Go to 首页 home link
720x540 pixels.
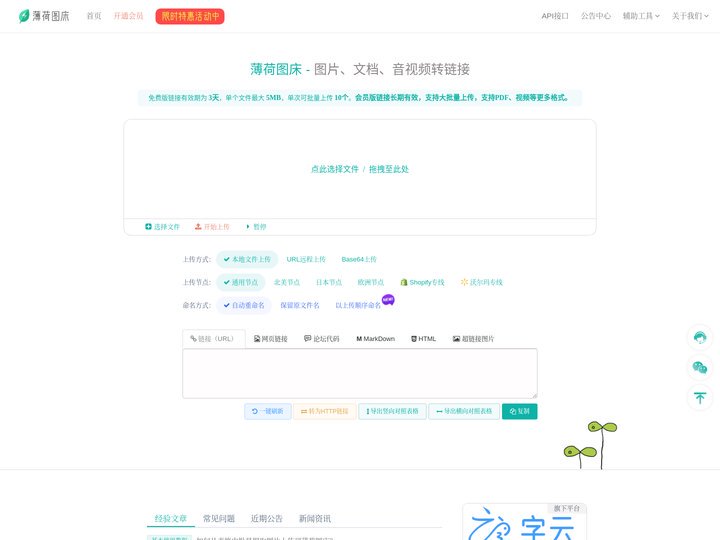click(x=94, y=16)
